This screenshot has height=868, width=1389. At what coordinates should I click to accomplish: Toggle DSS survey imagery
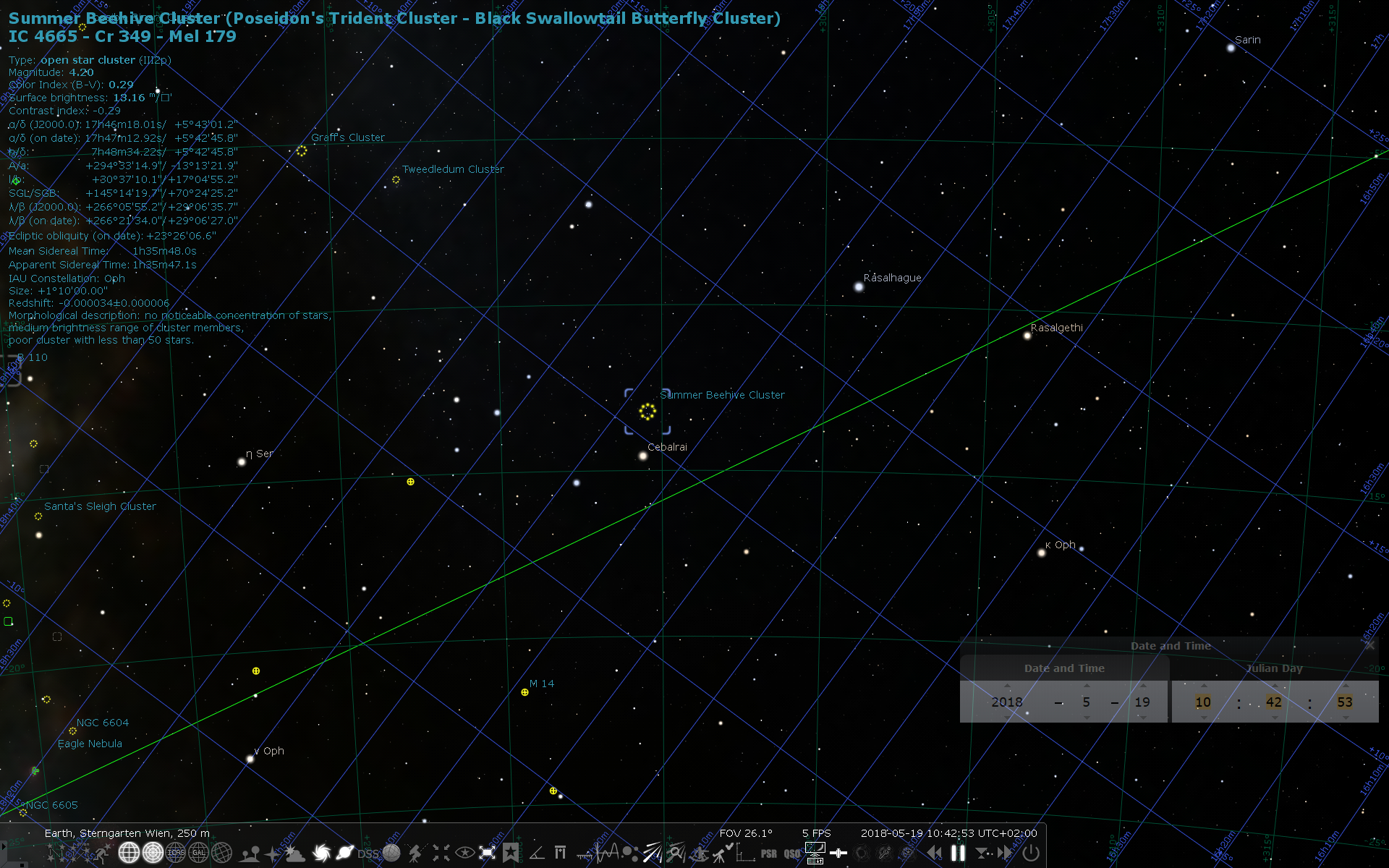[367, 852]
